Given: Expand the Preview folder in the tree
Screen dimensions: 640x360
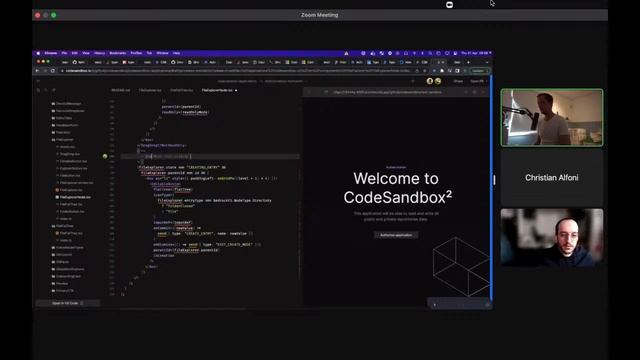Looking at the screenshot, I should [61, 283].
